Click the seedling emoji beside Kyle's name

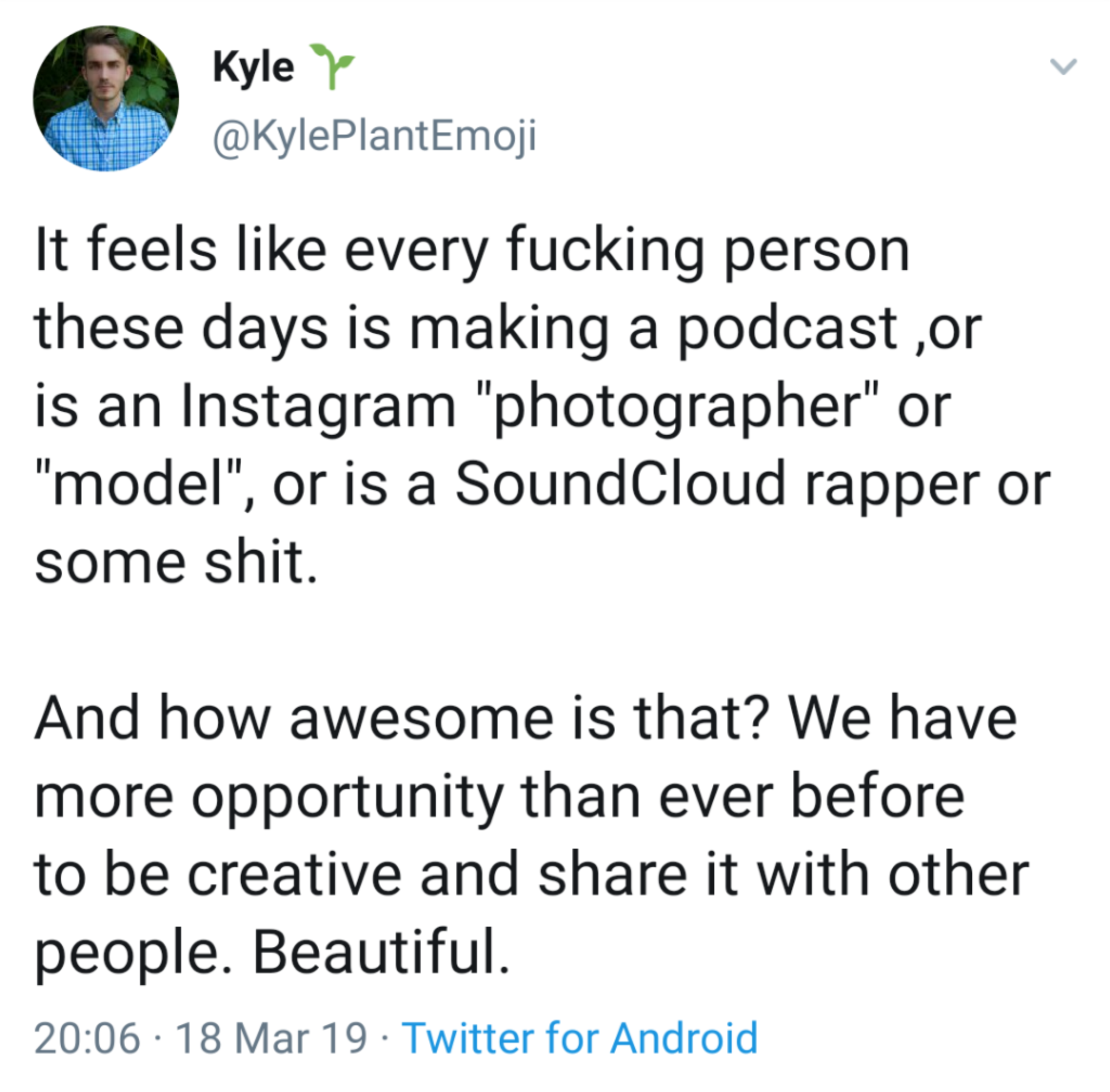332,66
